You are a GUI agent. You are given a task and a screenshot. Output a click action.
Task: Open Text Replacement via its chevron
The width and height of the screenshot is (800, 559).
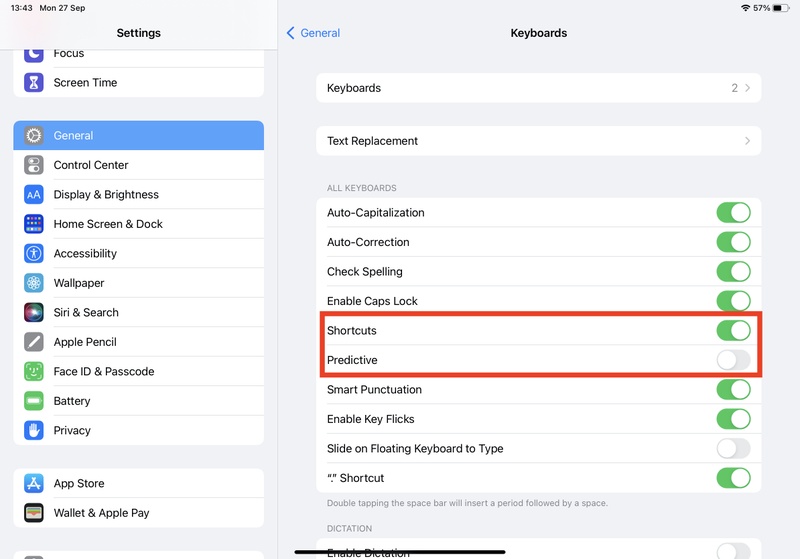747,141
